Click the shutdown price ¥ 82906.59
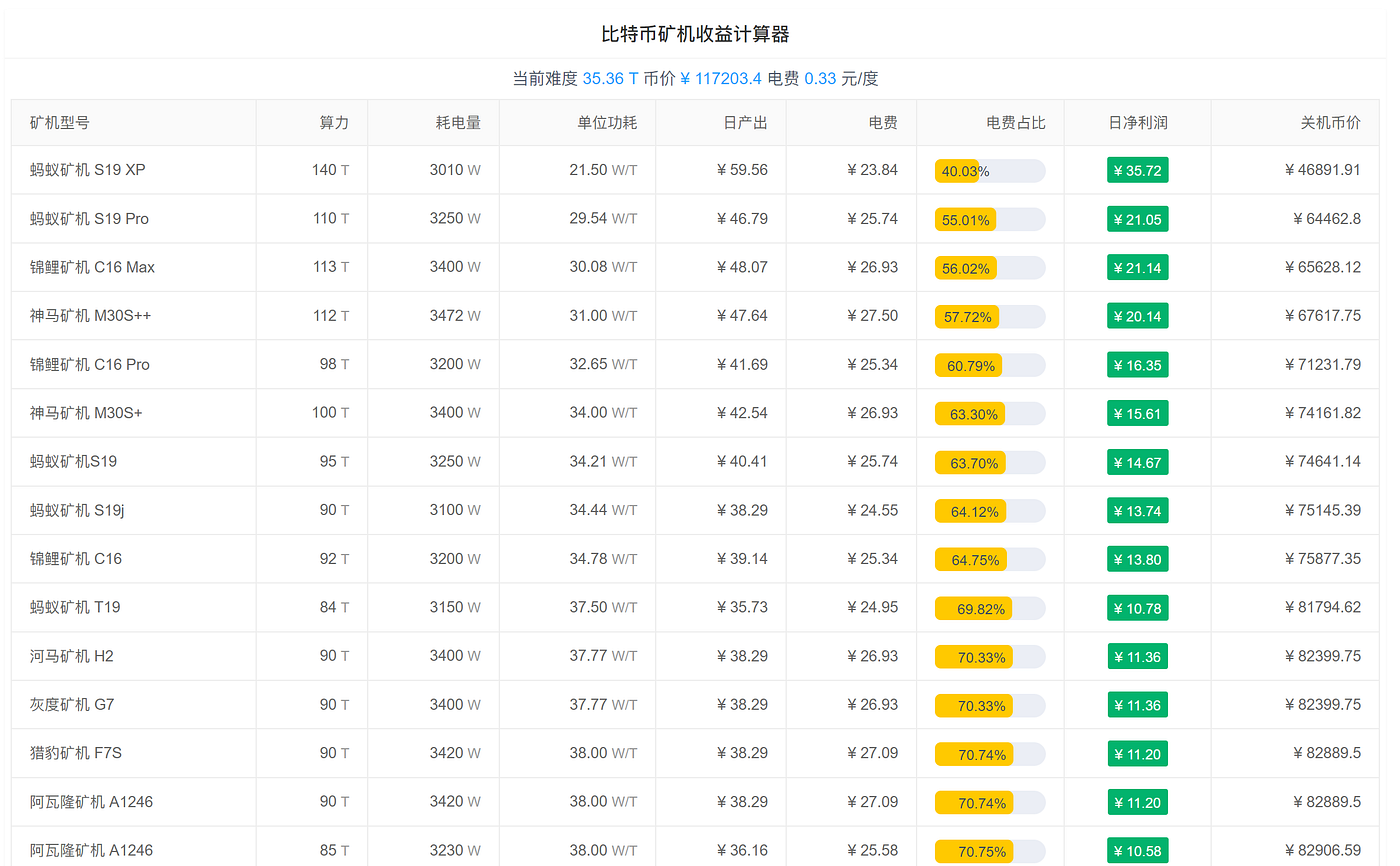Screen dimensions: 1400x866 coord(1322,851)
